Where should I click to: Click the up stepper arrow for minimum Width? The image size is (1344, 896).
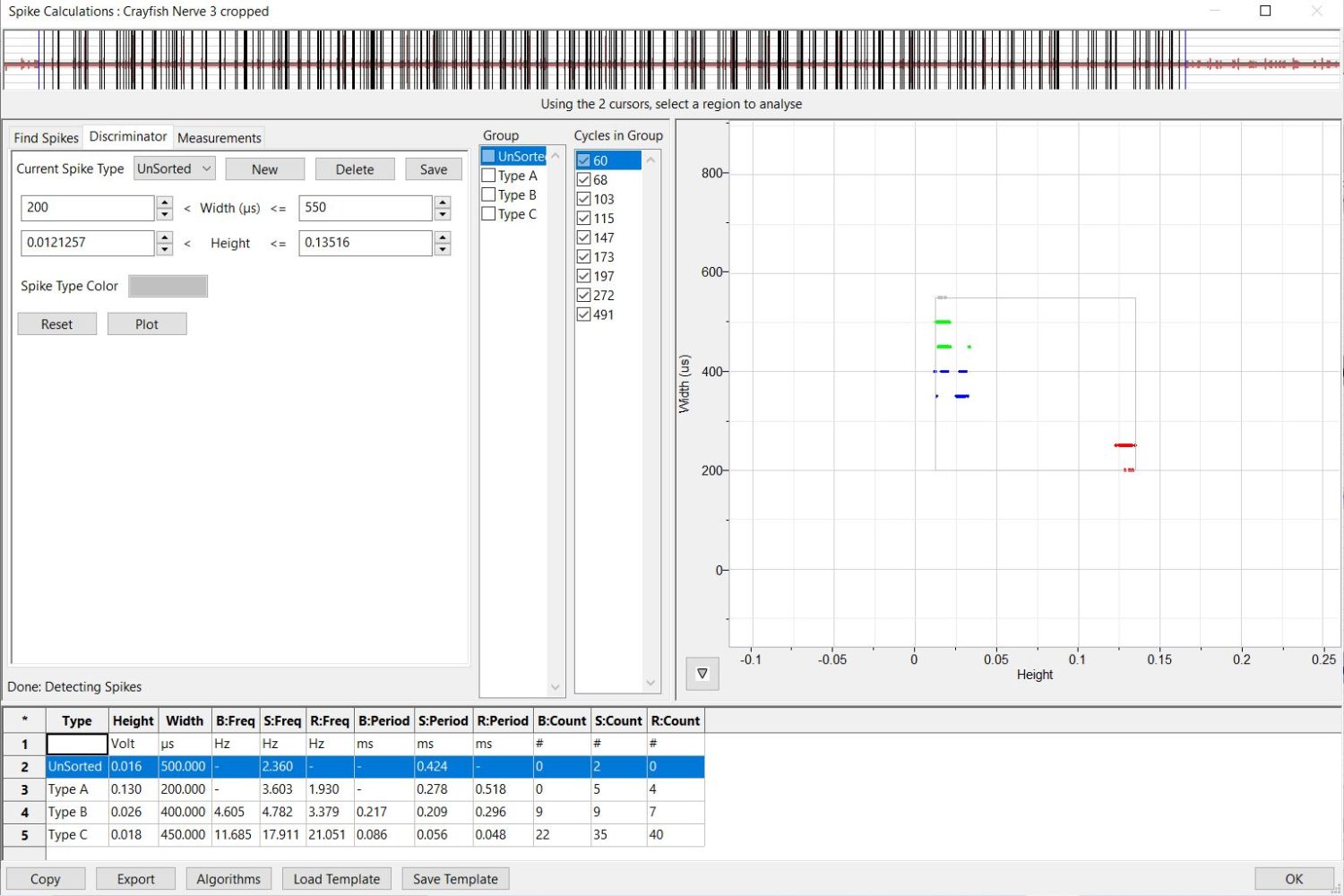tap(164, 202)
